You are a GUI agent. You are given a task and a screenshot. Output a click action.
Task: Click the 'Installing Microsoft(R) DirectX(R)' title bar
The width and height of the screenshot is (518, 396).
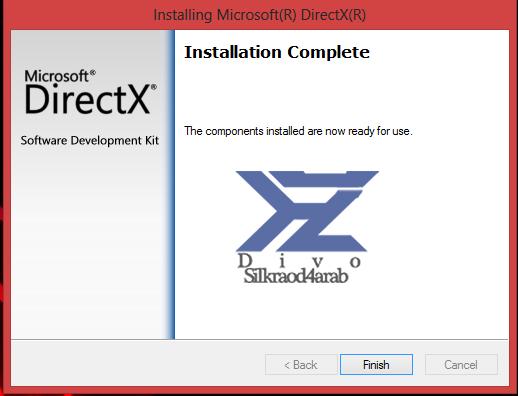pos(259,15)
